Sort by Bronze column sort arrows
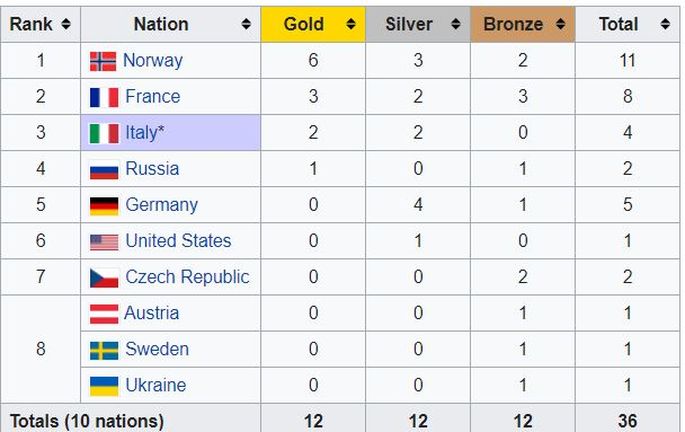685x432 pixels. (x=560, y=24)
